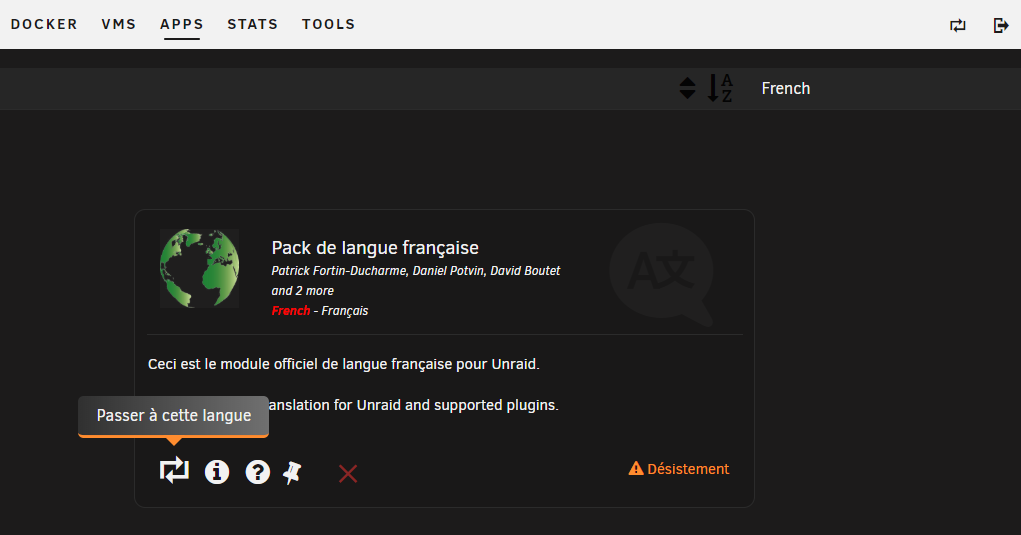Image resolution: width=1021 pixels, height=535 pixels.
Task: Switch to this language using the arrows icon
Action: click(174, 470)
